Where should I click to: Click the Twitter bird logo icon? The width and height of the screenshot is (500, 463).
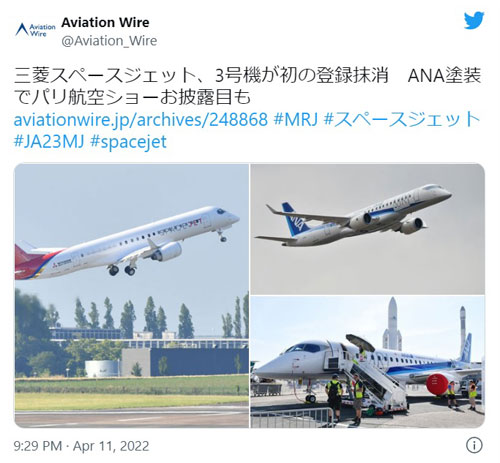474,21
